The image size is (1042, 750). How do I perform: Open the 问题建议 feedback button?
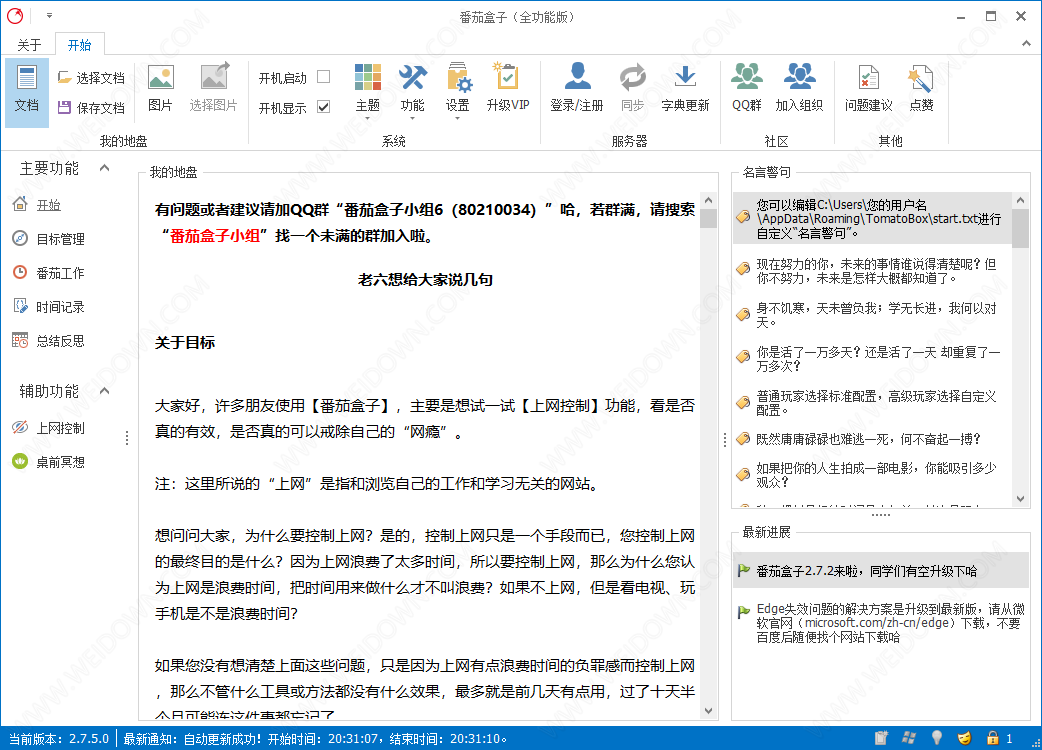(x=869, y=88)
